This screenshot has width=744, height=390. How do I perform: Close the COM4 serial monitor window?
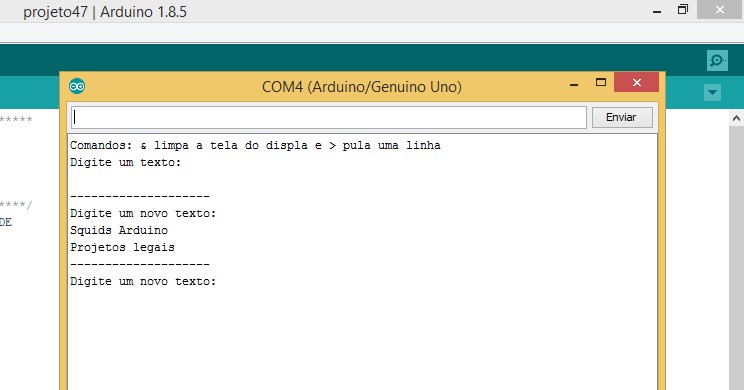(636, 83)
